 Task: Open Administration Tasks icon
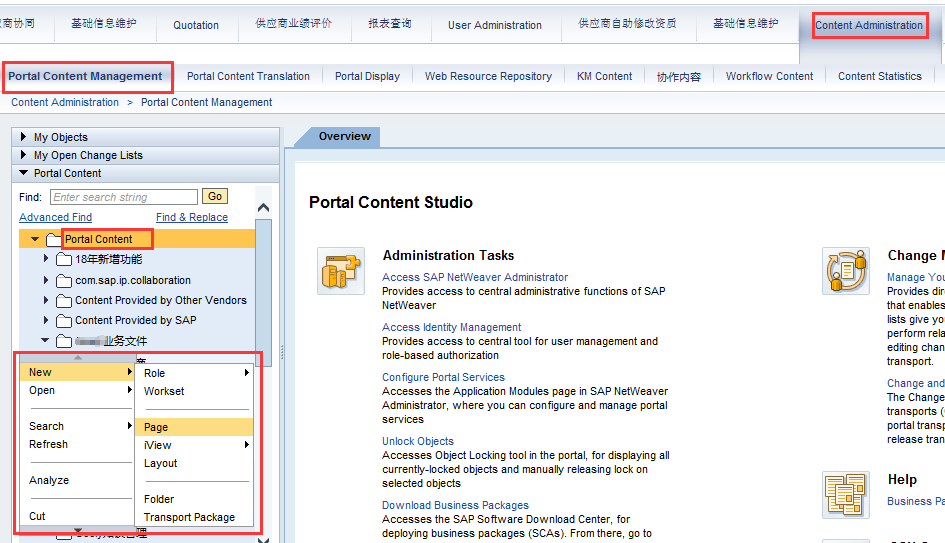coord(341,271)
